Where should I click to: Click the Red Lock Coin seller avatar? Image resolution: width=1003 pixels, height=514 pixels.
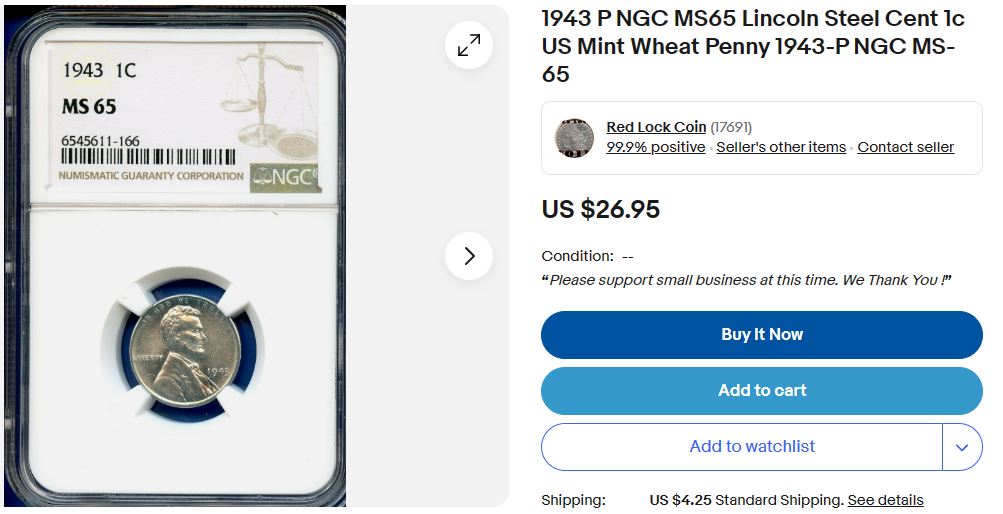pyautogui.click(x=574, y=138)
